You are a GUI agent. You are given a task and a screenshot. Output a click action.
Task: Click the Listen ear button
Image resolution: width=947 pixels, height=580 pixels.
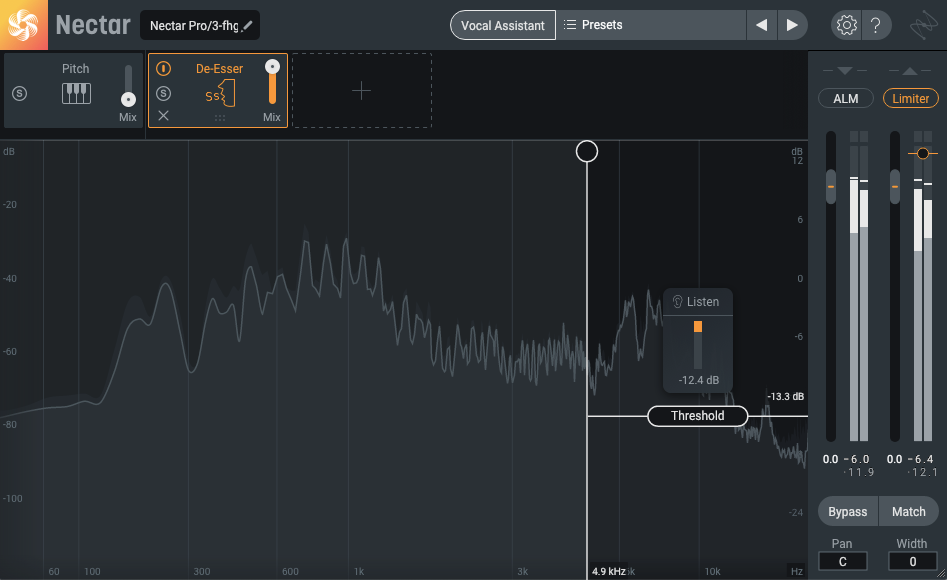(697, 301)
